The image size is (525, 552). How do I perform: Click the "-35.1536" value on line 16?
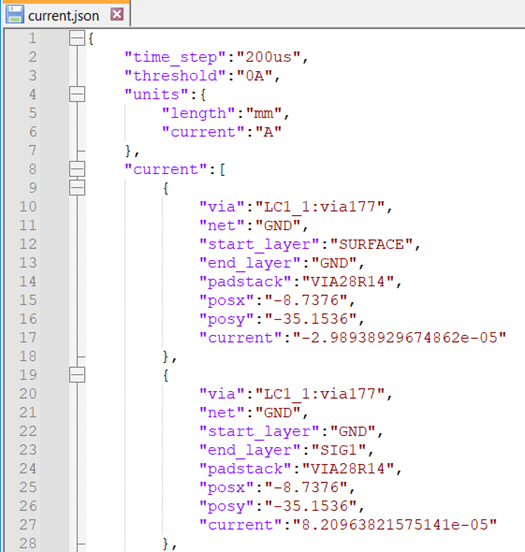(x=310, y=319)
